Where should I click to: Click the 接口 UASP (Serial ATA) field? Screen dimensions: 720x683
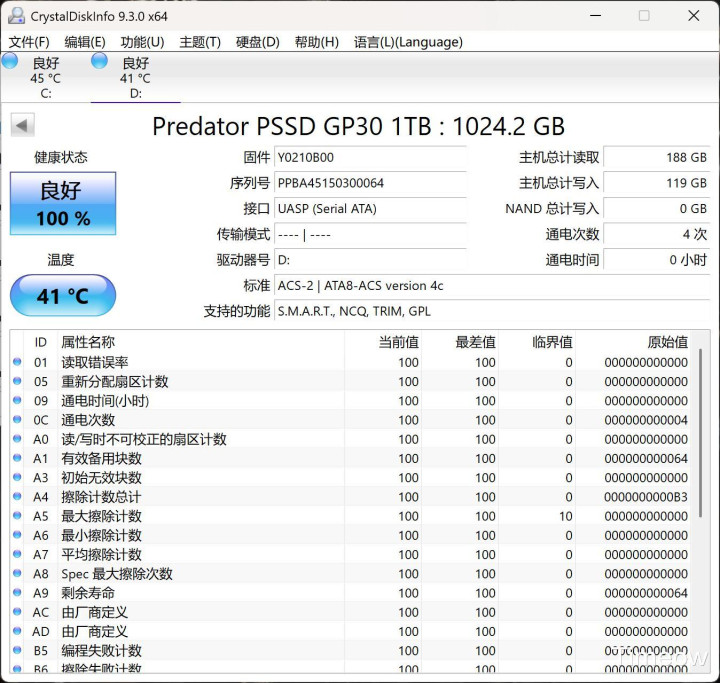tap(370, 209)
